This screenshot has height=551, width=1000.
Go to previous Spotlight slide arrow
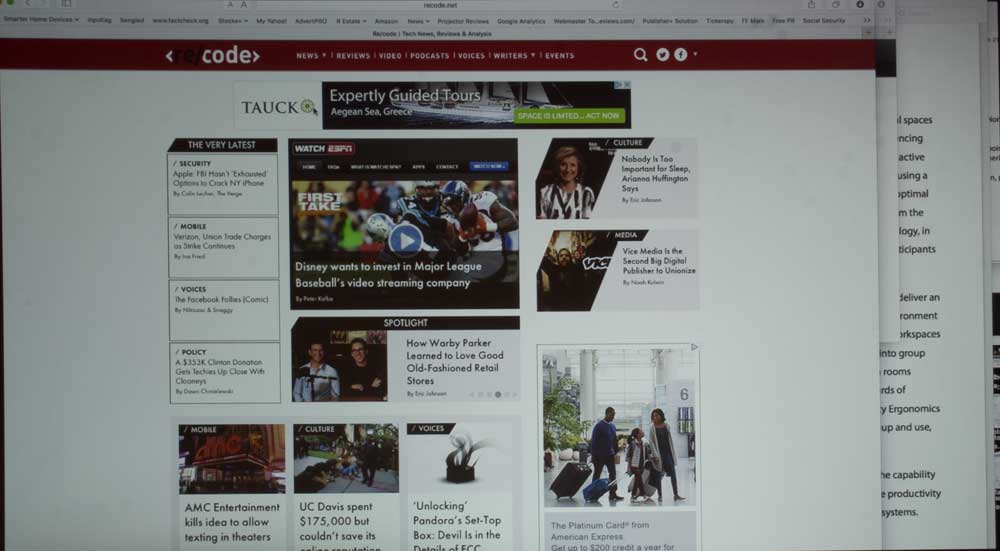coord(471,395)
